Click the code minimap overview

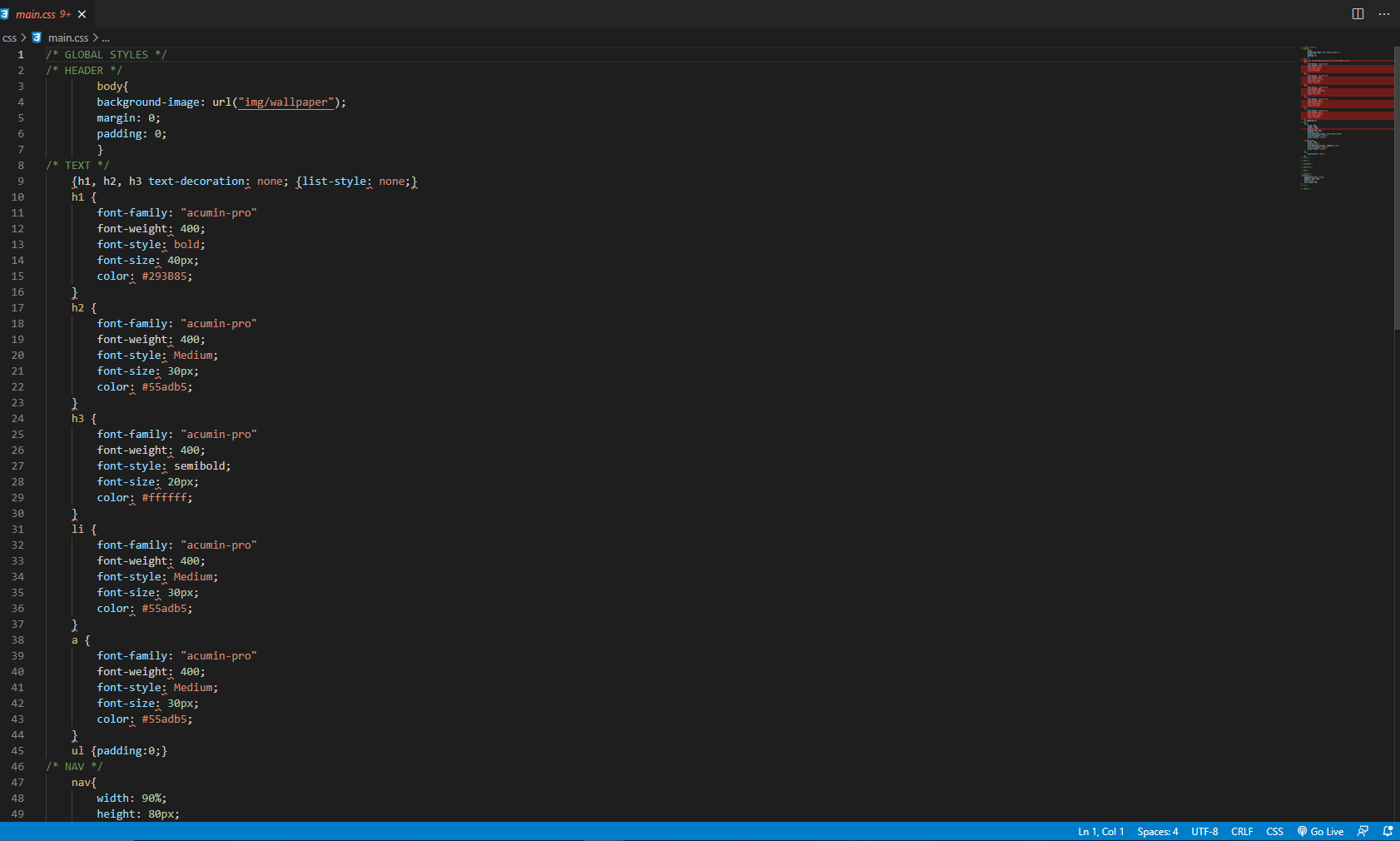[1346, 117]
